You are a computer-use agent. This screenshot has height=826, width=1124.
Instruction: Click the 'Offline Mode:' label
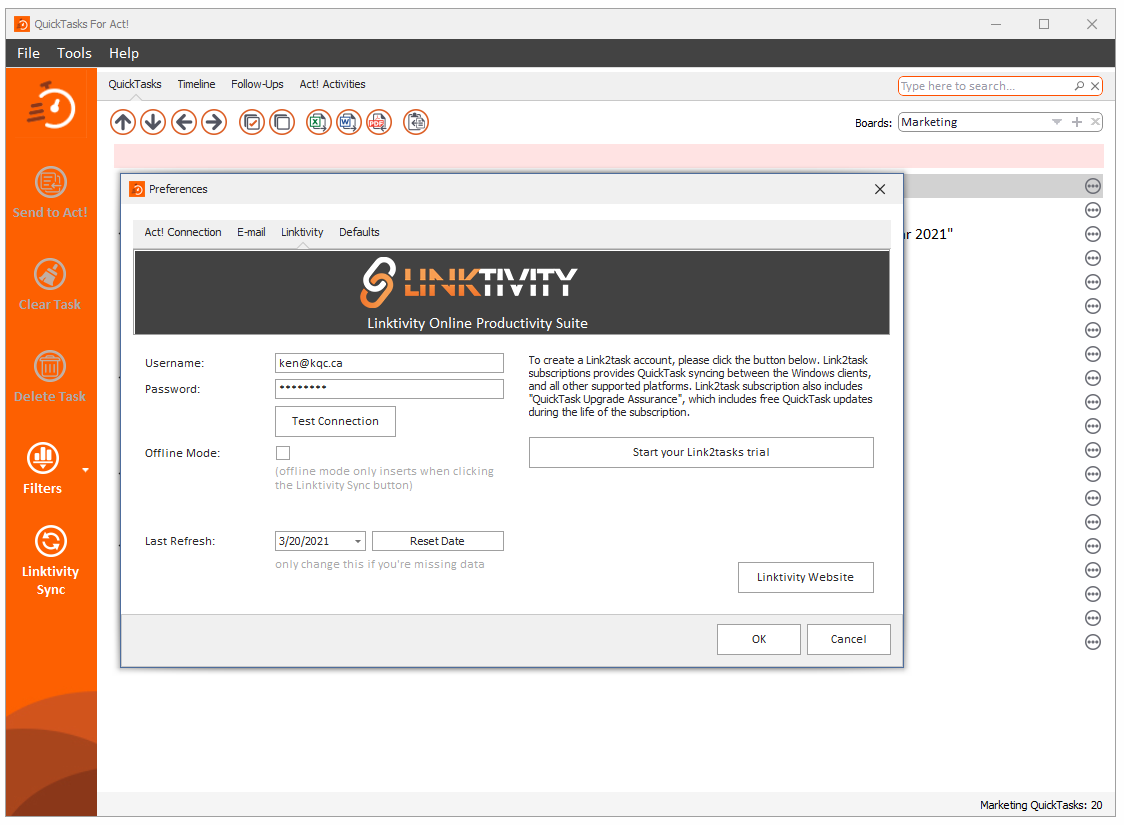[x=182, y=453]
